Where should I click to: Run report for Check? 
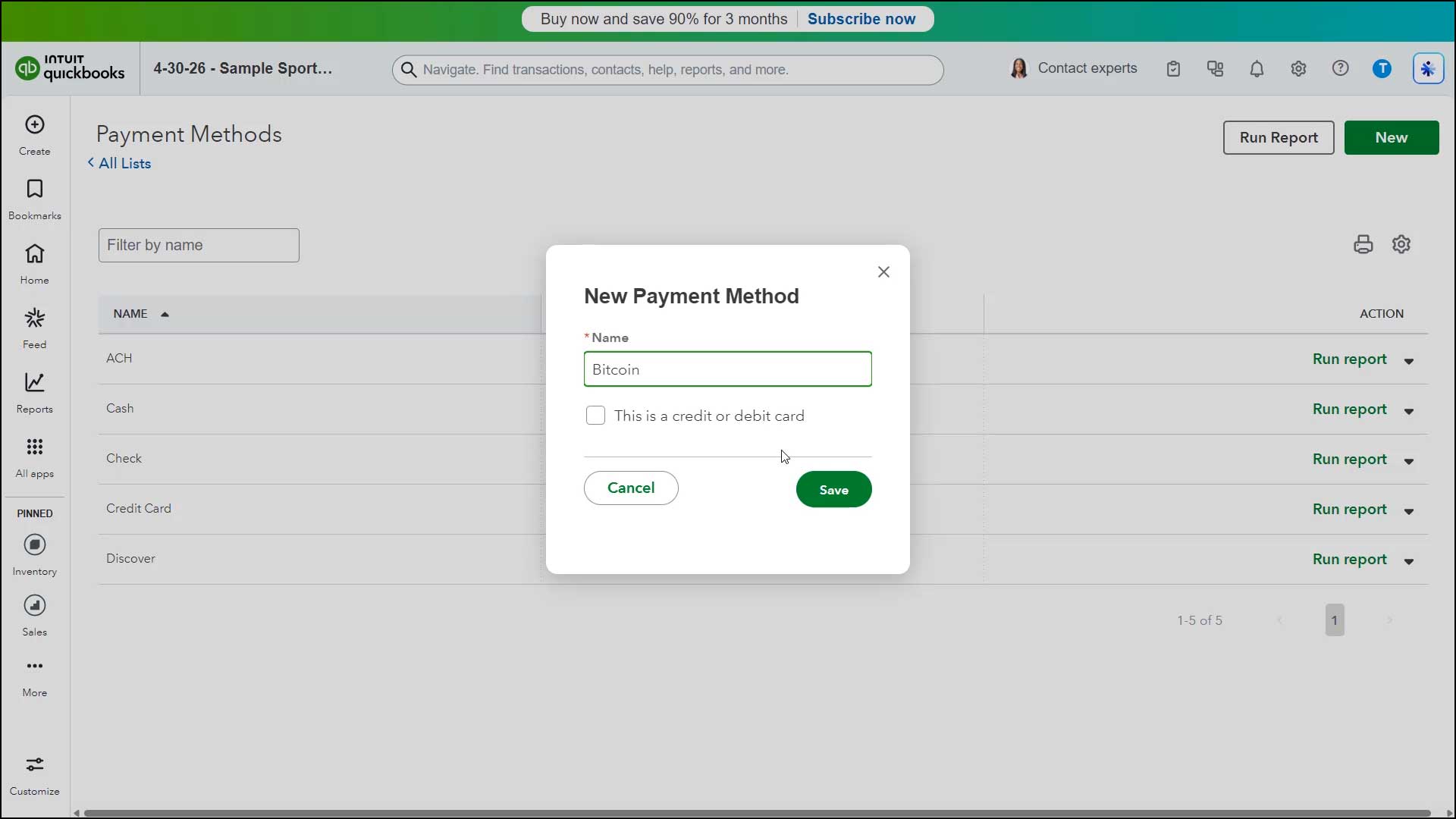(1349, 459)
